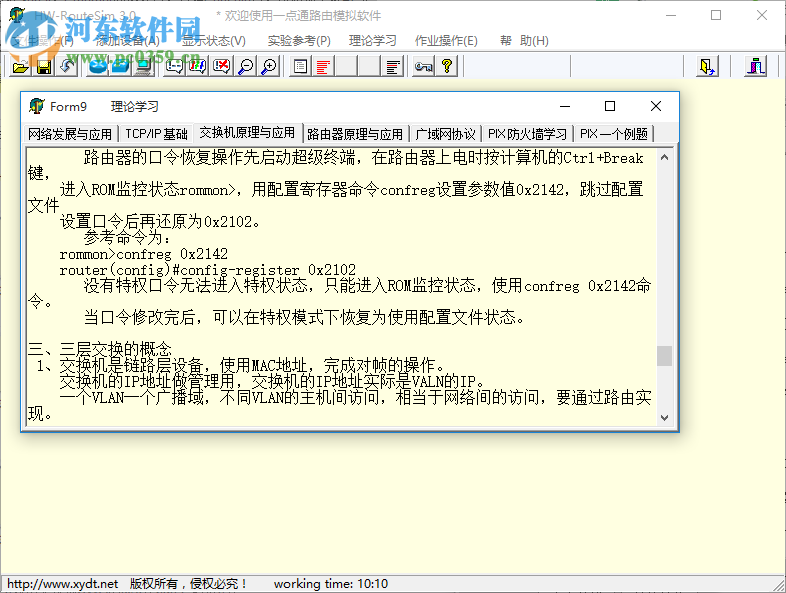Click the Form9 window title icon
786x593 pixels.
point(37,106)
